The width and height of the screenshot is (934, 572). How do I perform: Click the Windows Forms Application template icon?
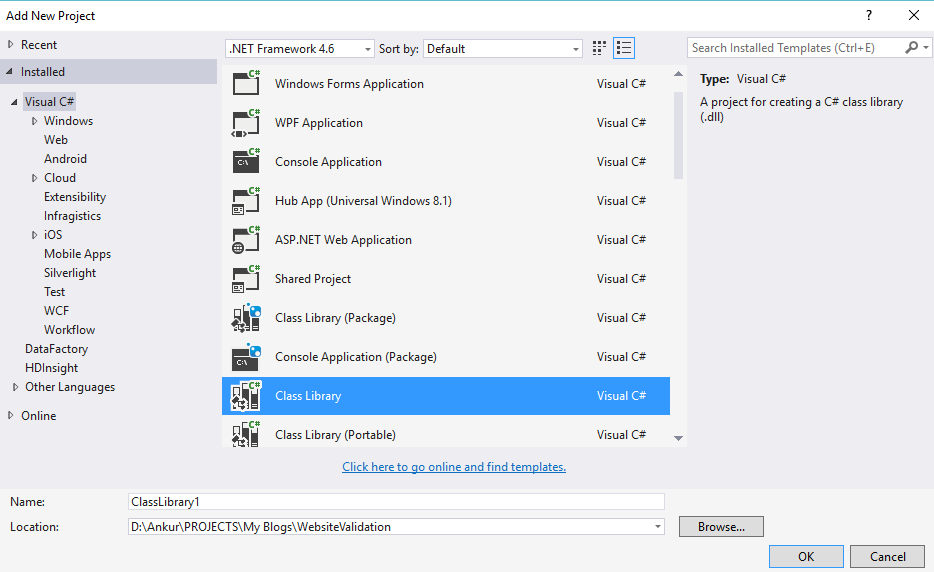[246, 84]
